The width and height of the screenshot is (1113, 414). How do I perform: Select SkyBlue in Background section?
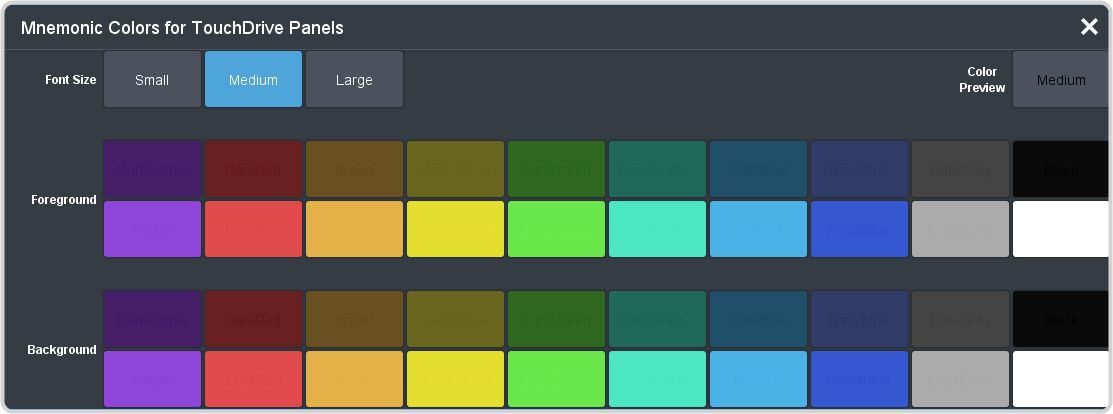(x=758, y=379)
